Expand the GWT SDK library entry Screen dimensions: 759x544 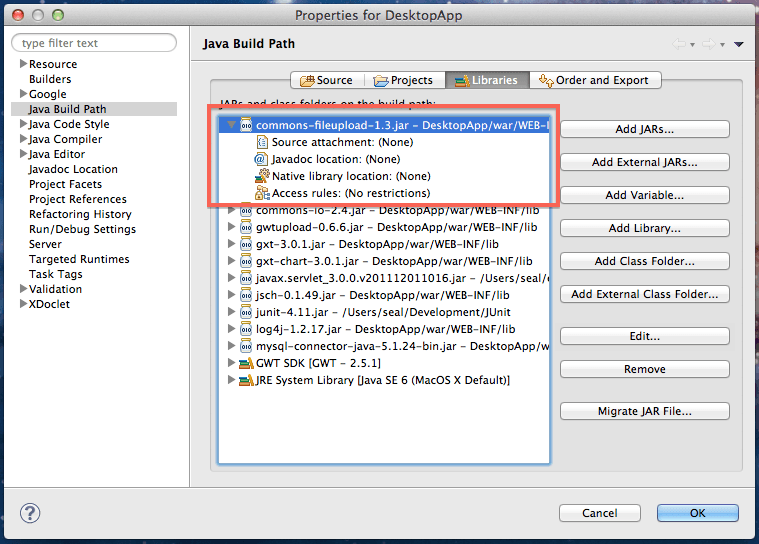231,363
